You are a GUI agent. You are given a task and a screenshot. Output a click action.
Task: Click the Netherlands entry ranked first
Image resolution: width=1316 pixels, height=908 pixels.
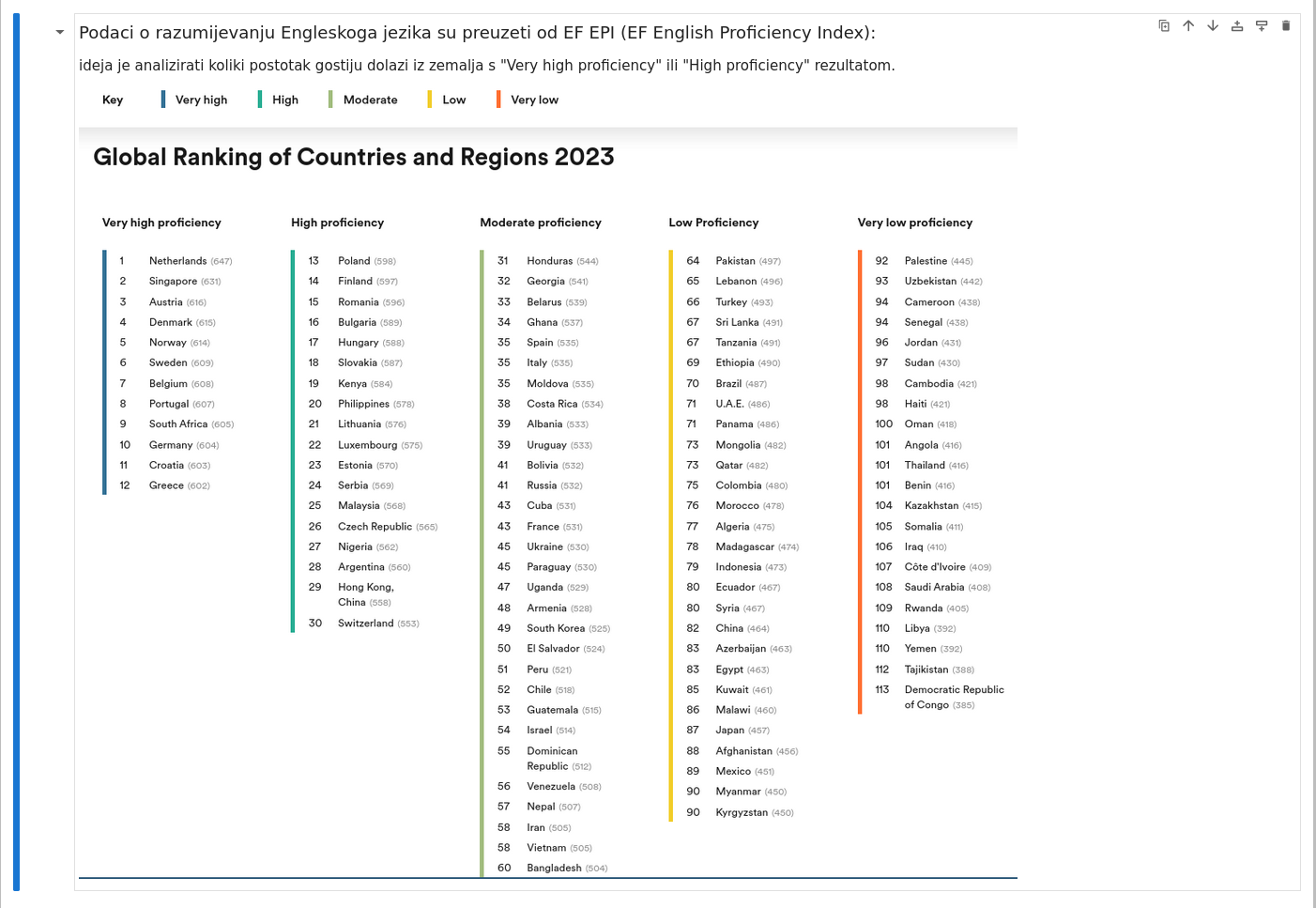pos(177,261)
